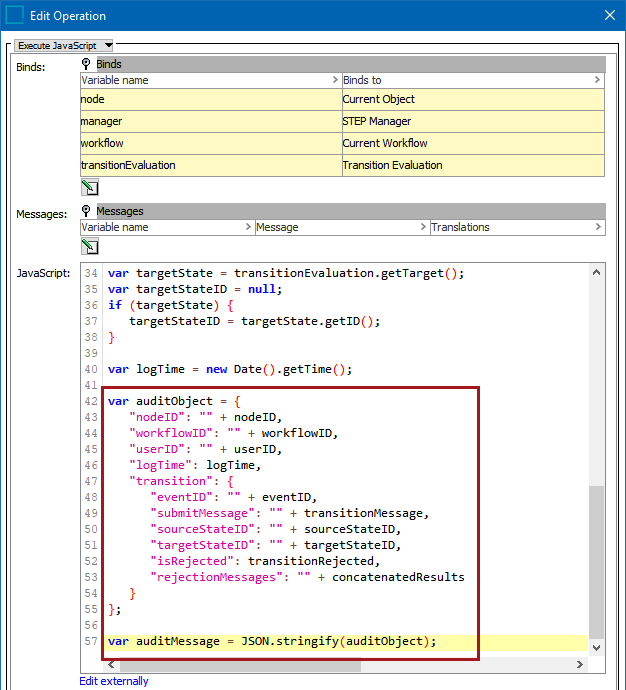Expand the Binds to column arrow
The width and height of the screenshot is (626, 690).
[597, 80]
